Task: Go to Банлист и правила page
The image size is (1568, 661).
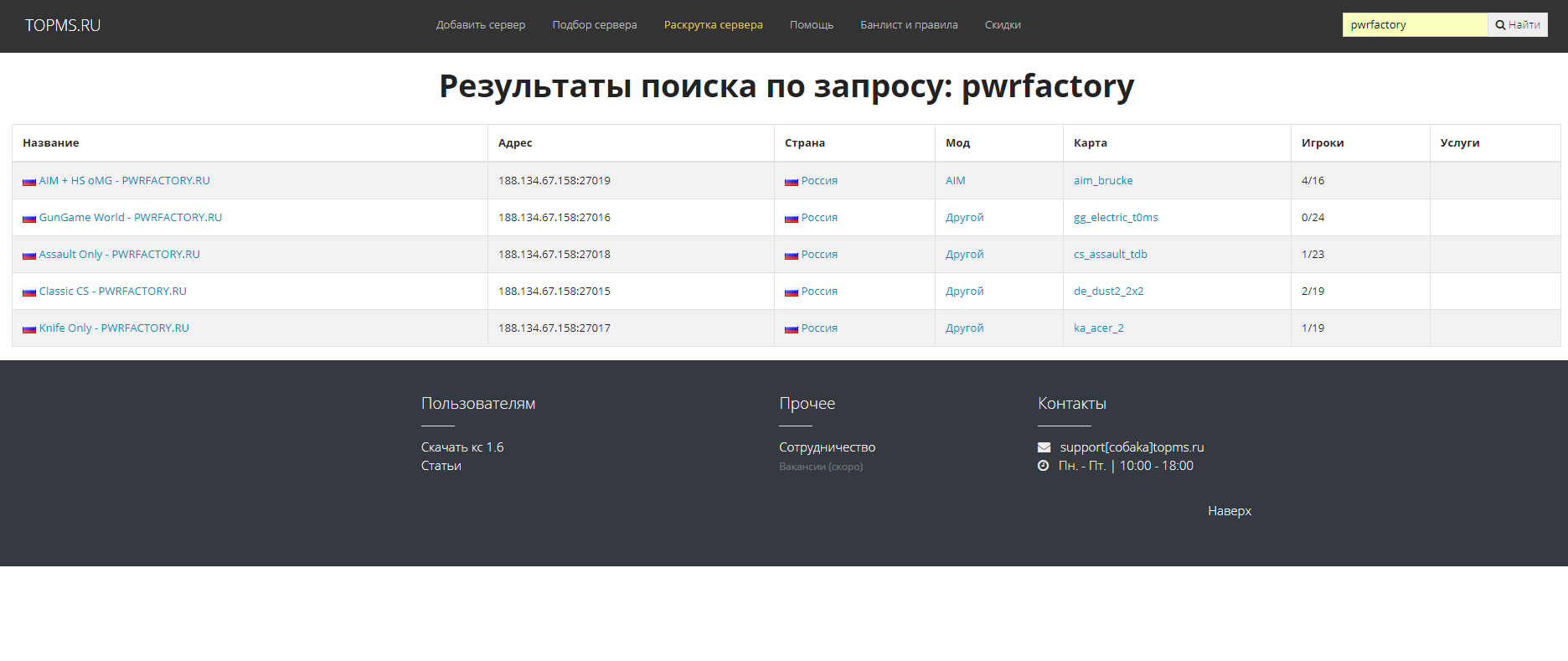Action: coord(909,25)
